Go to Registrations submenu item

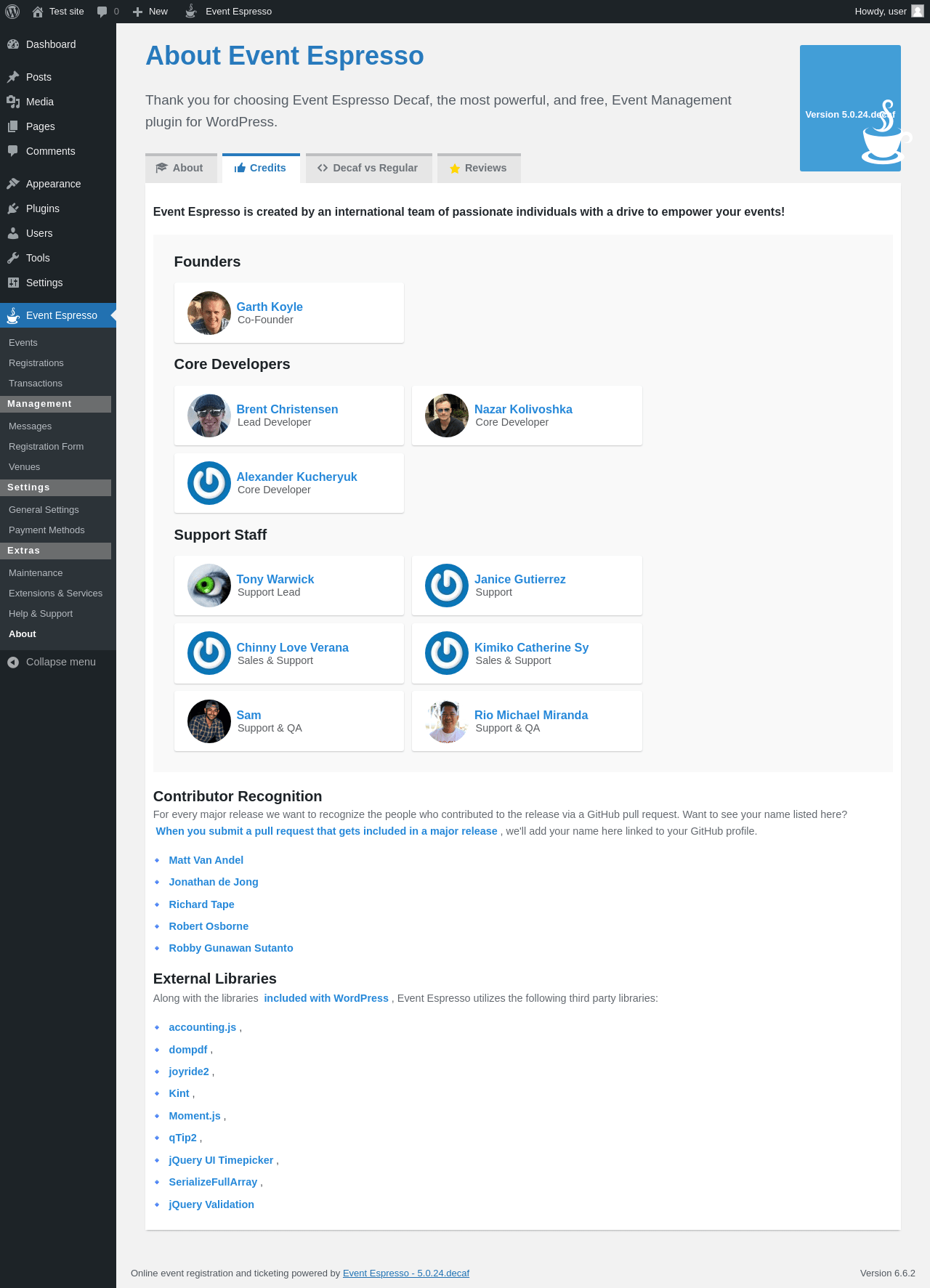coord(36,363)
